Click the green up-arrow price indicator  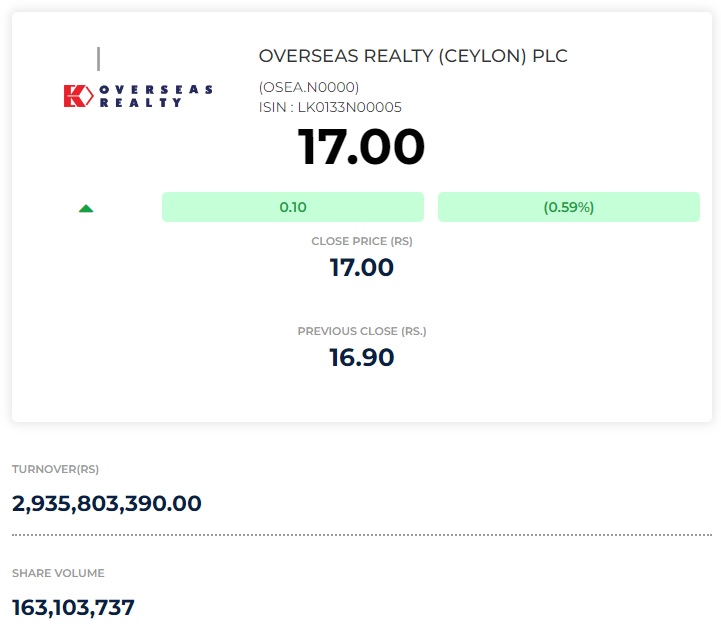click(86, 208)
